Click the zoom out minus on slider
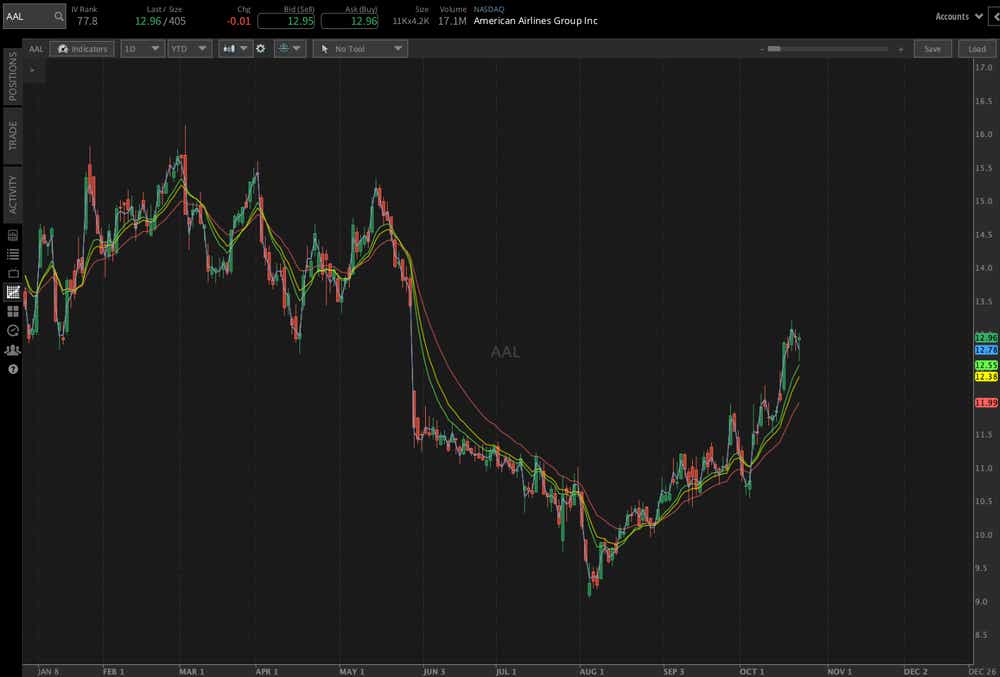The height and width of the screenshot is (677, 1000). 761,49
